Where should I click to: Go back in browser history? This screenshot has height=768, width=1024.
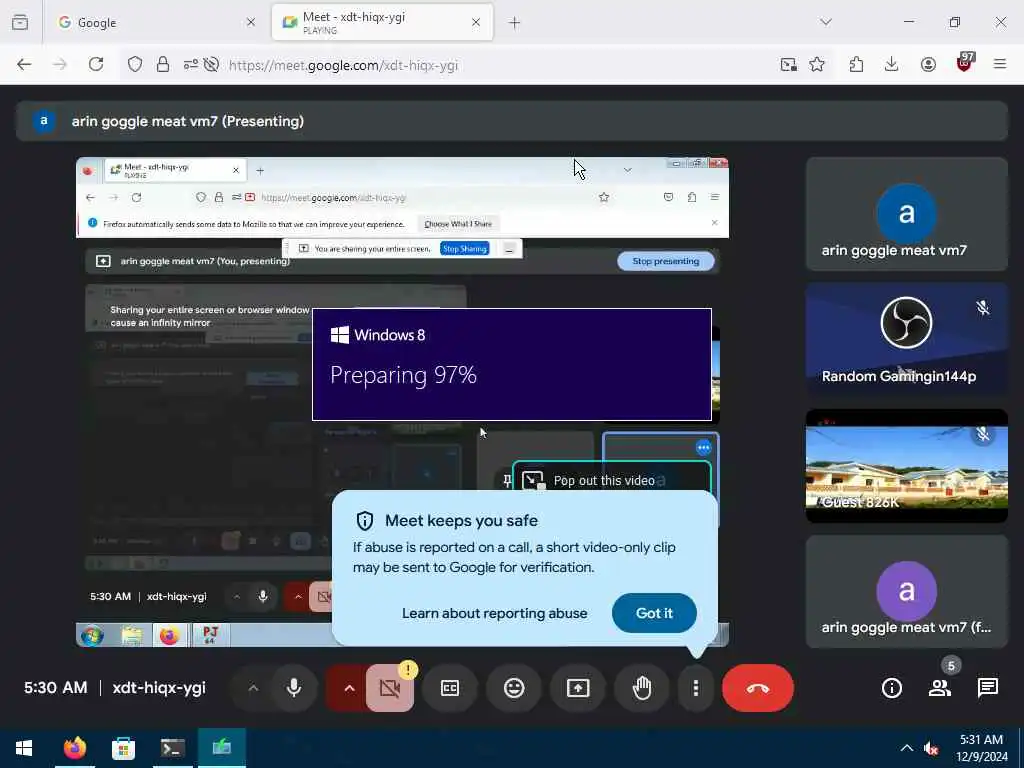[24, 65]
